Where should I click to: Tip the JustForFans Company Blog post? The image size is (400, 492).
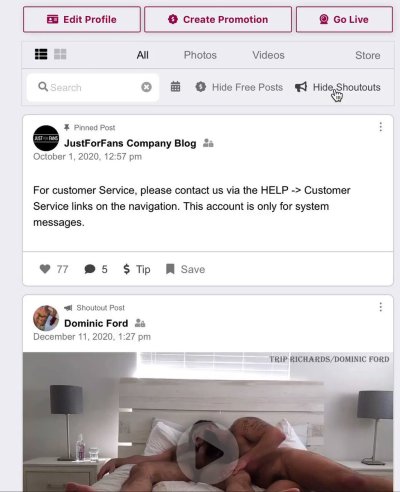(137, 269)
